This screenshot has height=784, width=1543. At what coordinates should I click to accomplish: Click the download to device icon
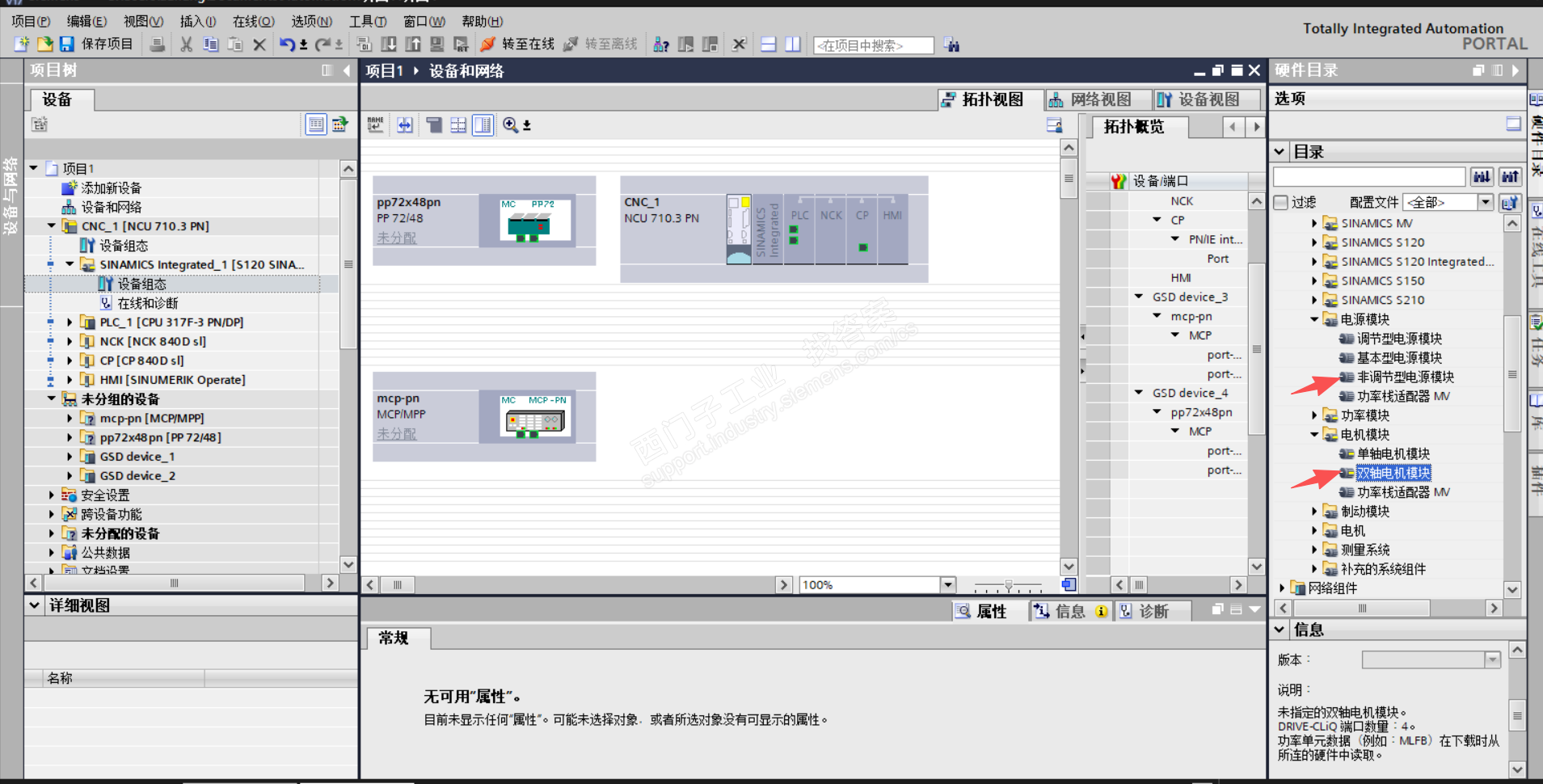[x=389, y=44]
